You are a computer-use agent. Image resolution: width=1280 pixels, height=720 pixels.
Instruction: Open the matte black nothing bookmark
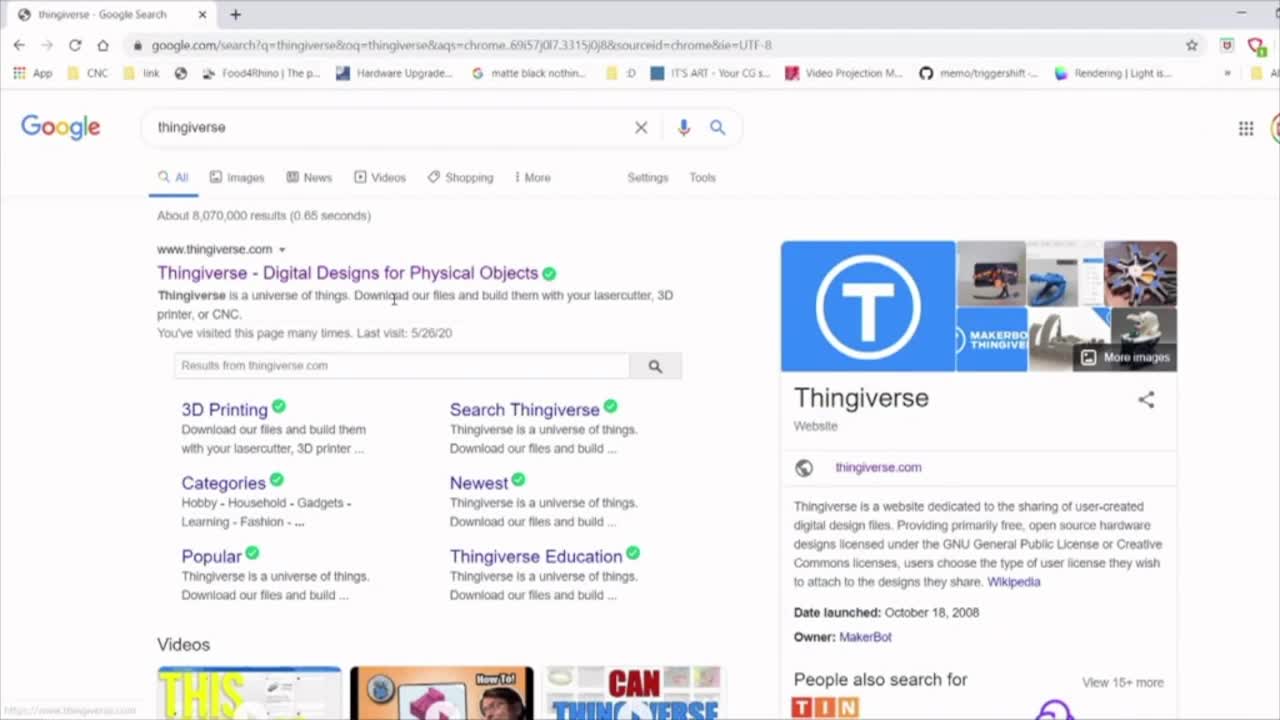click(x=529, y=73)
